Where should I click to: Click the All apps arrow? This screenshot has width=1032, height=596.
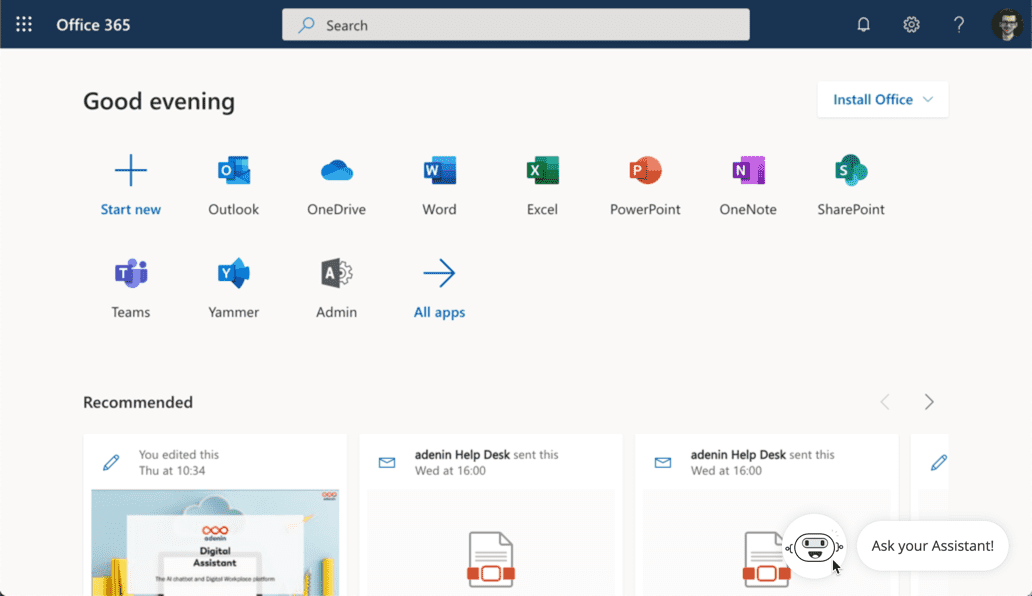439,273
